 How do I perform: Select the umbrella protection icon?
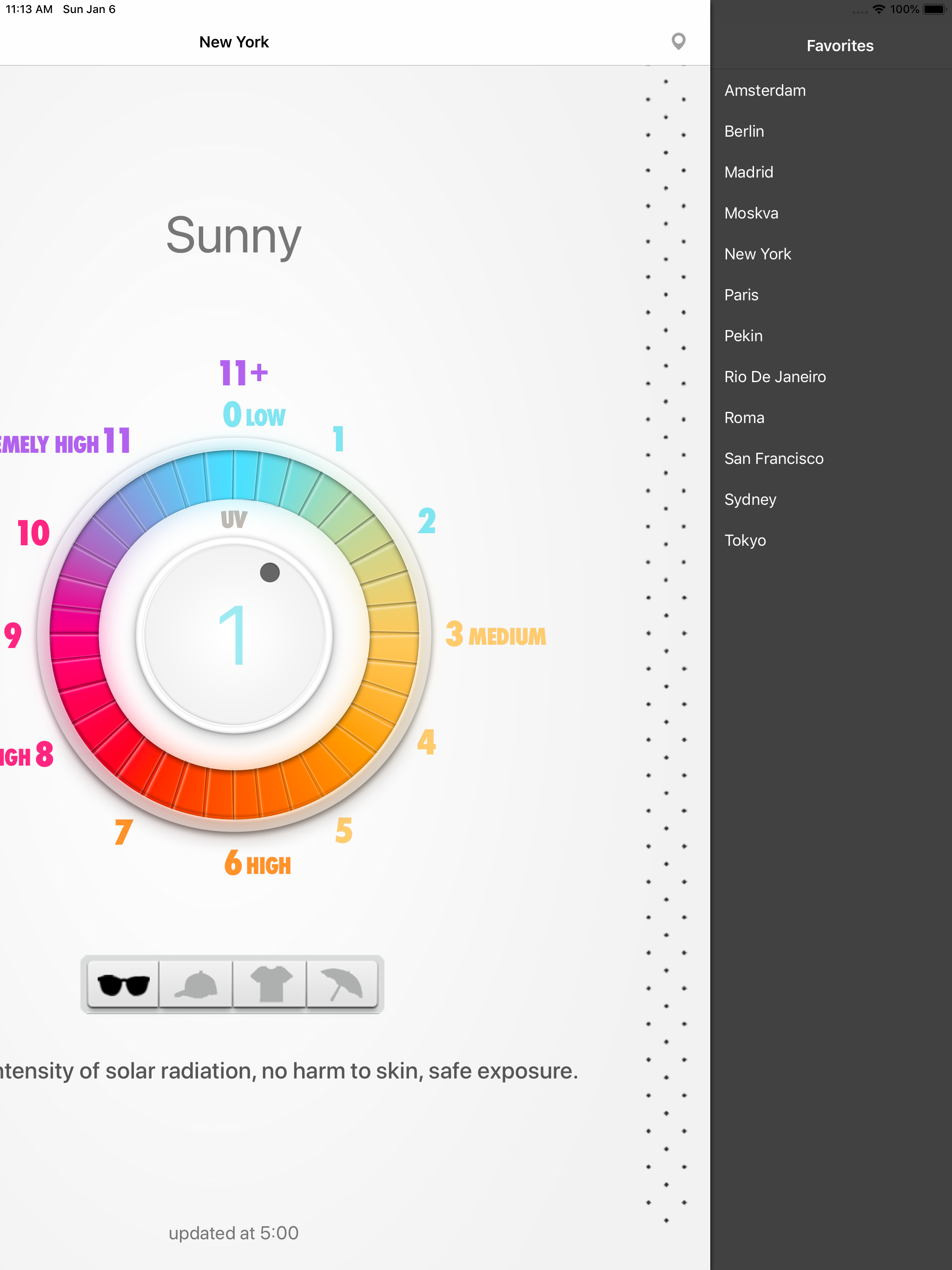click(342, 985)
